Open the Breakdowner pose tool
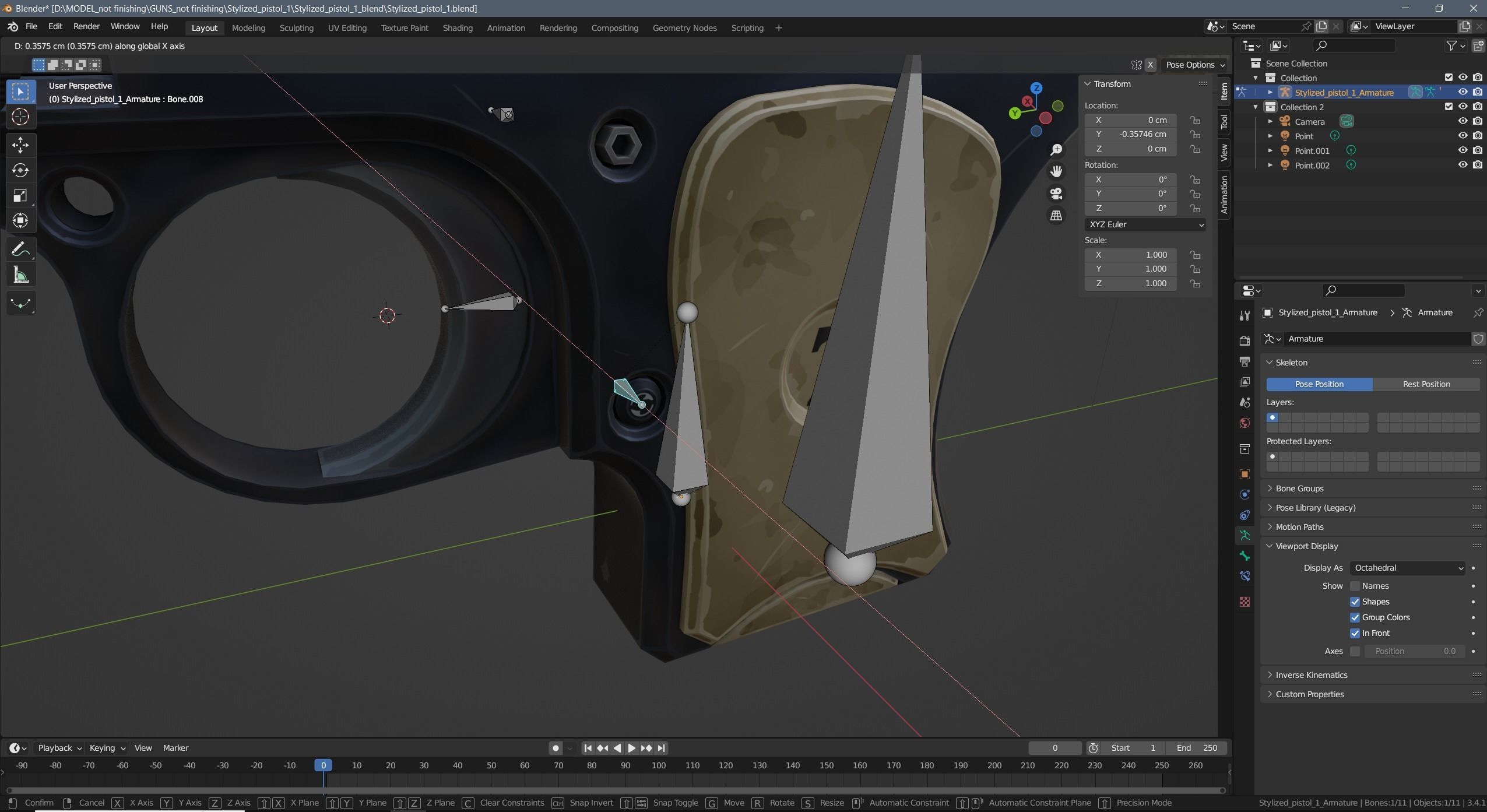Viewport: 1487px width, 812px height. coord(20,303)
